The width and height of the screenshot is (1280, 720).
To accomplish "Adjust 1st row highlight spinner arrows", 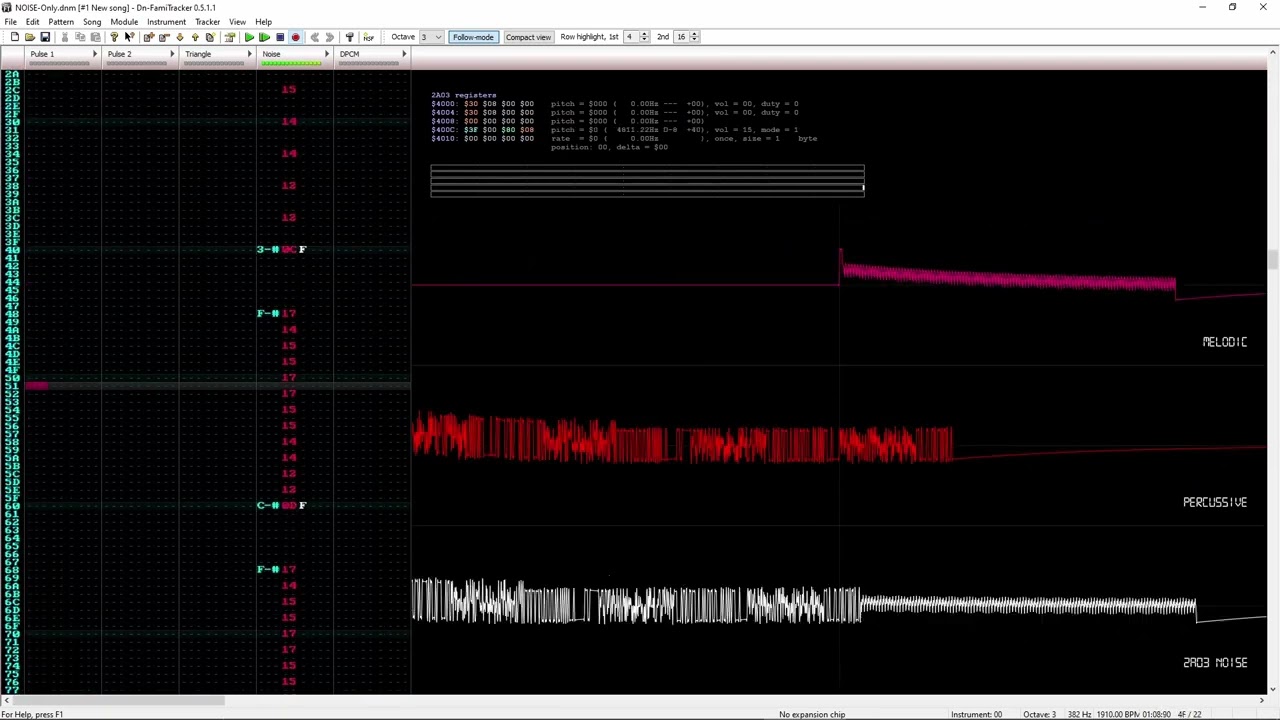I will coord(645,37).
